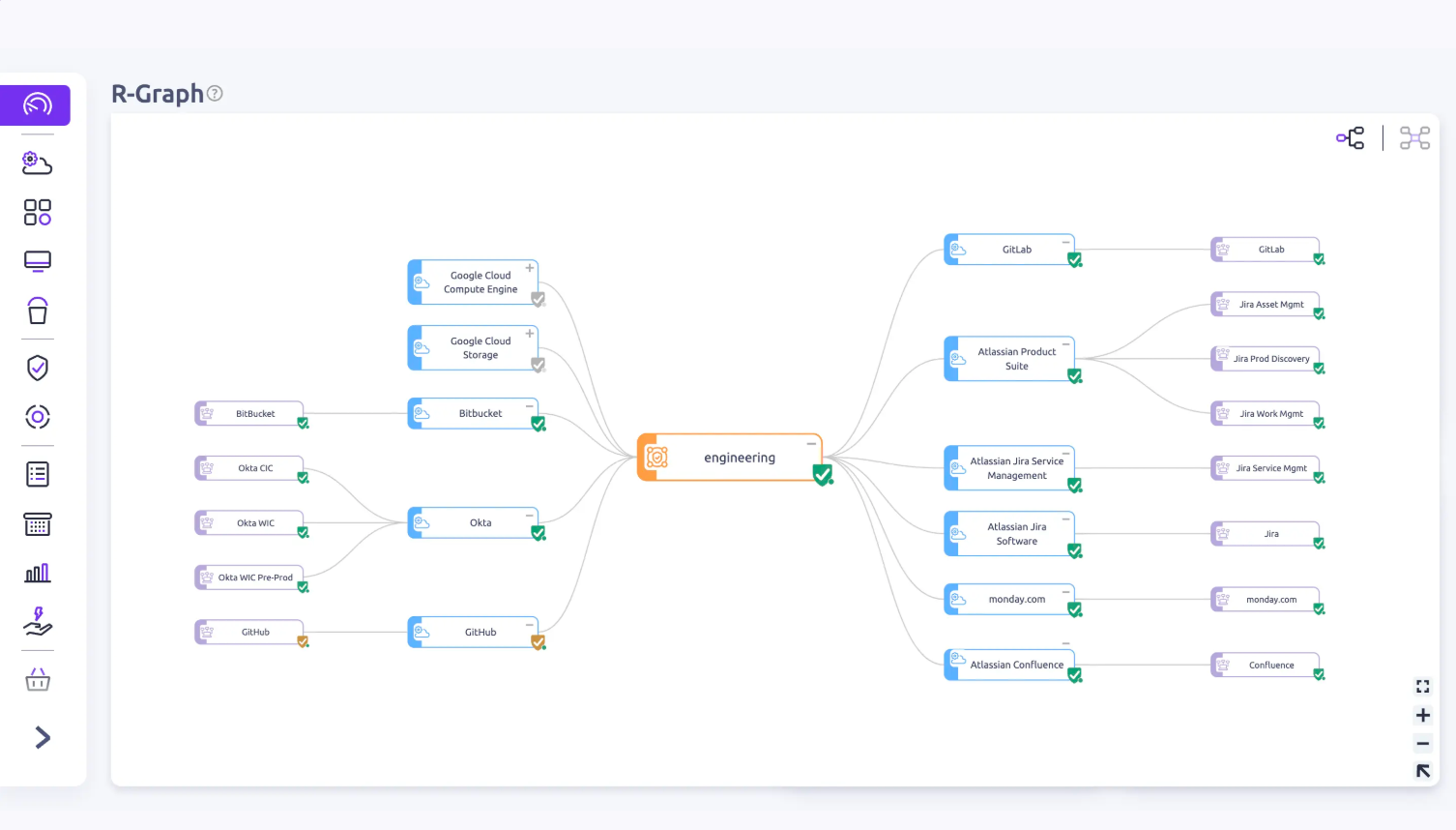Select the GitLab leaf node on right
The height and width of the screenshot is (830, 1456).
pyautogui.click(x=1266, y=250)
